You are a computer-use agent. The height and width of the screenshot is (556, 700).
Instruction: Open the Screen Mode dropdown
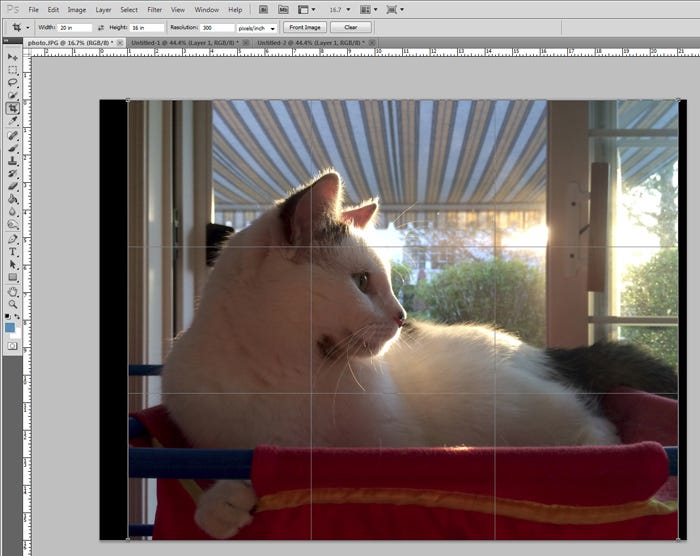point(395,9)
